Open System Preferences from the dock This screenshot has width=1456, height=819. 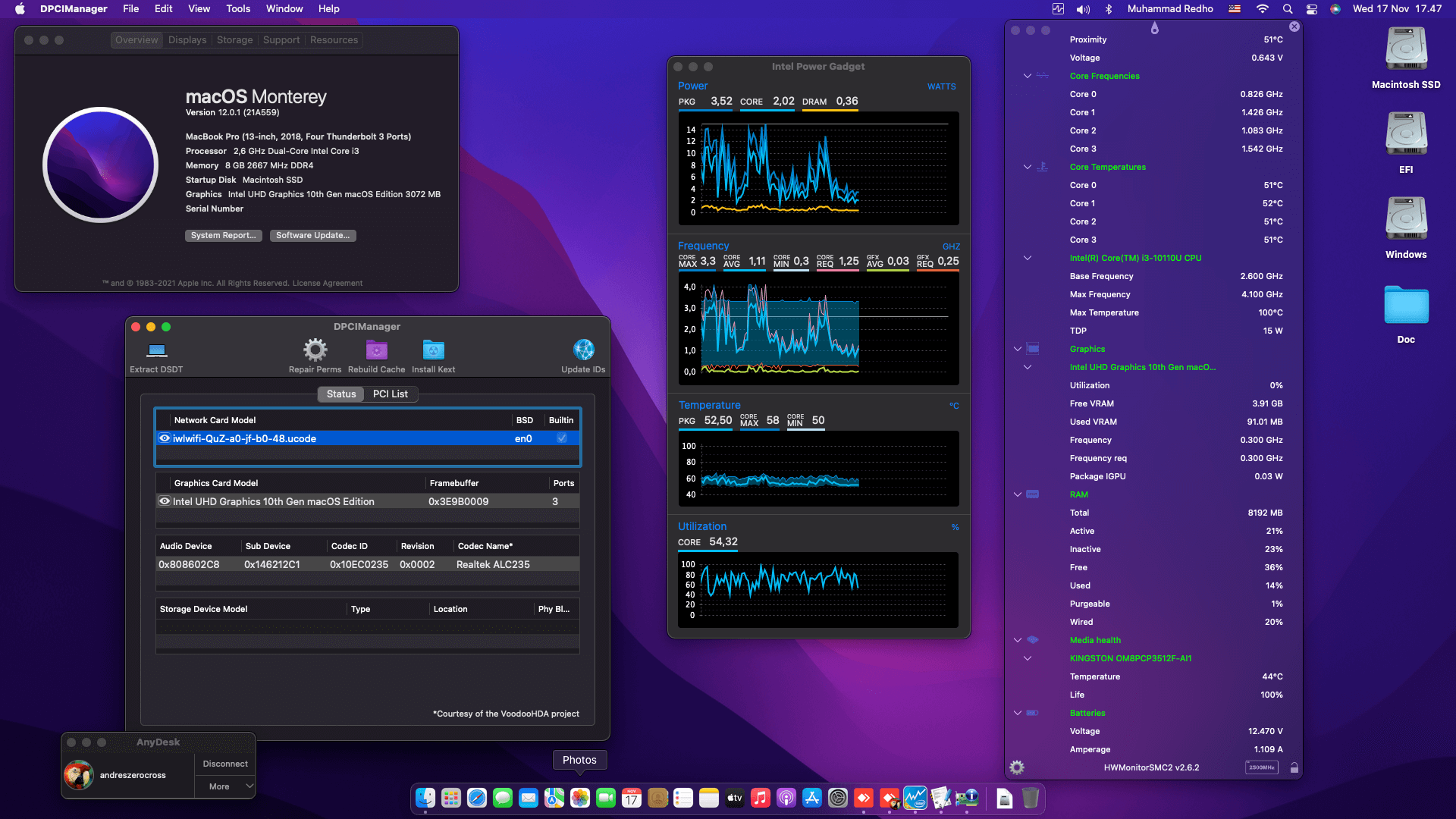(838, 798)
